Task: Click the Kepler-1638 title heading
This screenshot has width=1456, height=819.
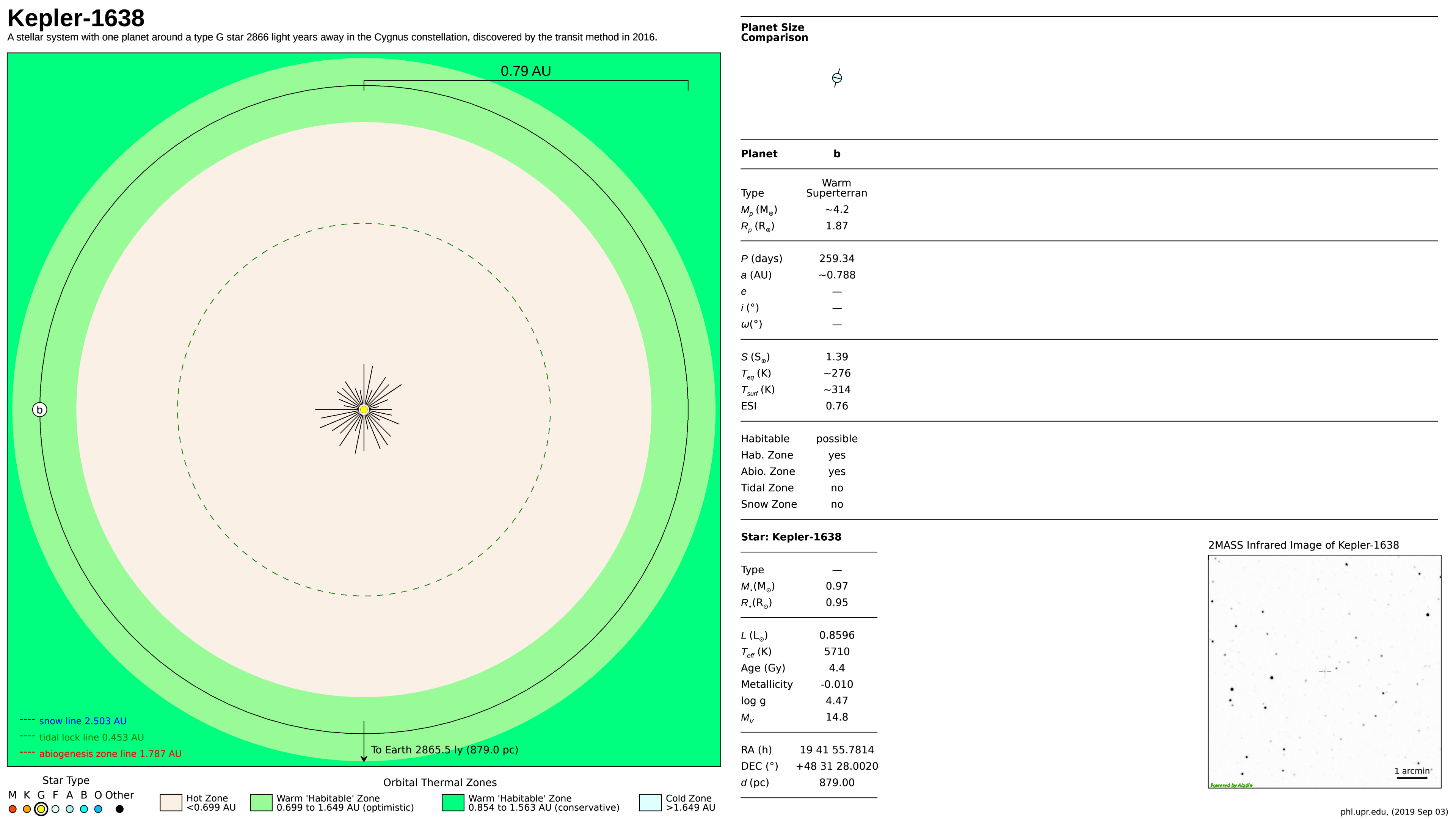Action: click(76, 18)
